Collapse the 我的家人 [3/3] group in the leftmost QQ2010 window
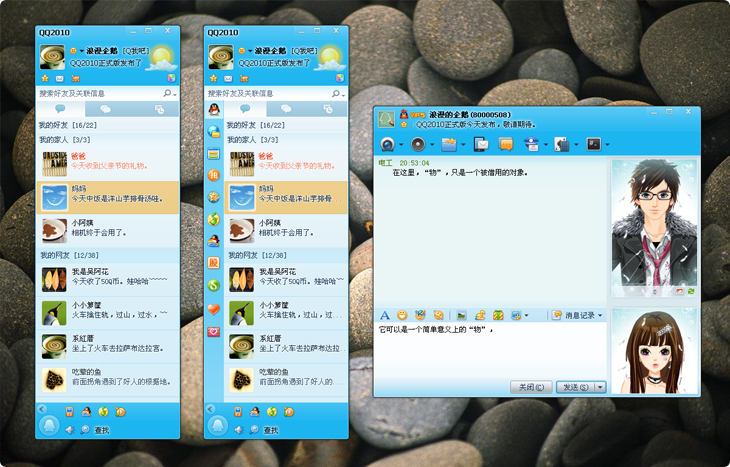 pos(108,140)
